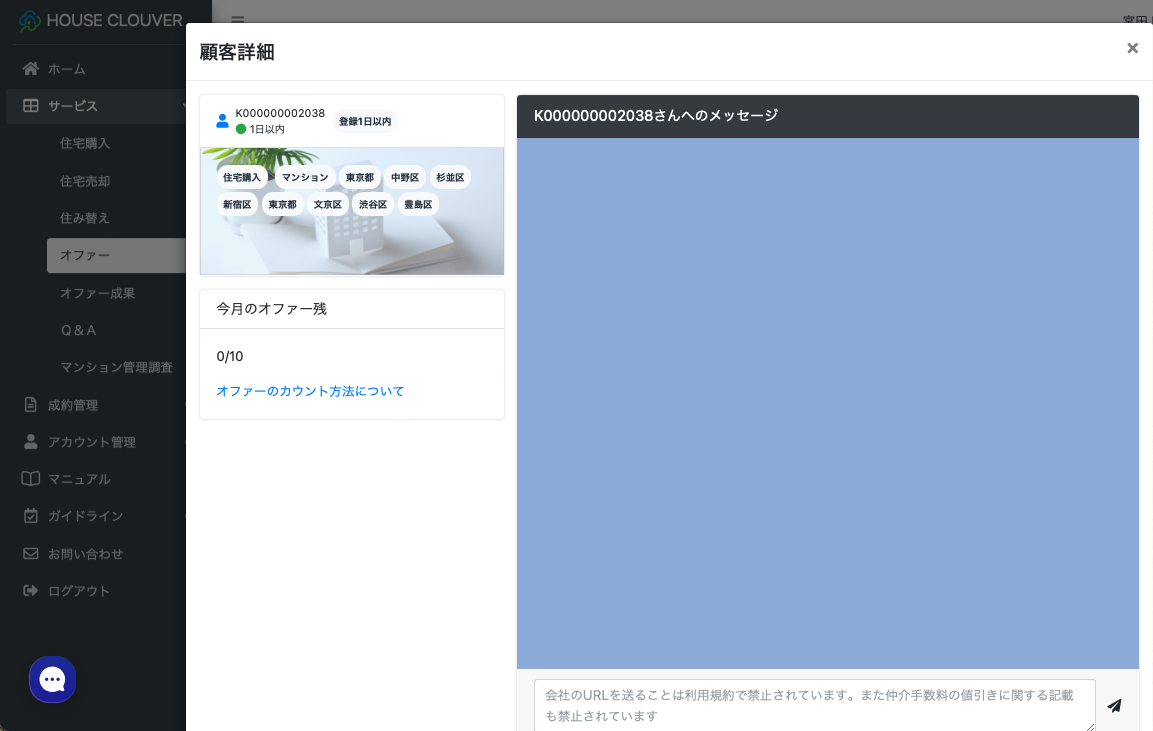Click the お問い合わせ envelope icon
This screenshot has width=1153, height=731.
pos(31,553)
